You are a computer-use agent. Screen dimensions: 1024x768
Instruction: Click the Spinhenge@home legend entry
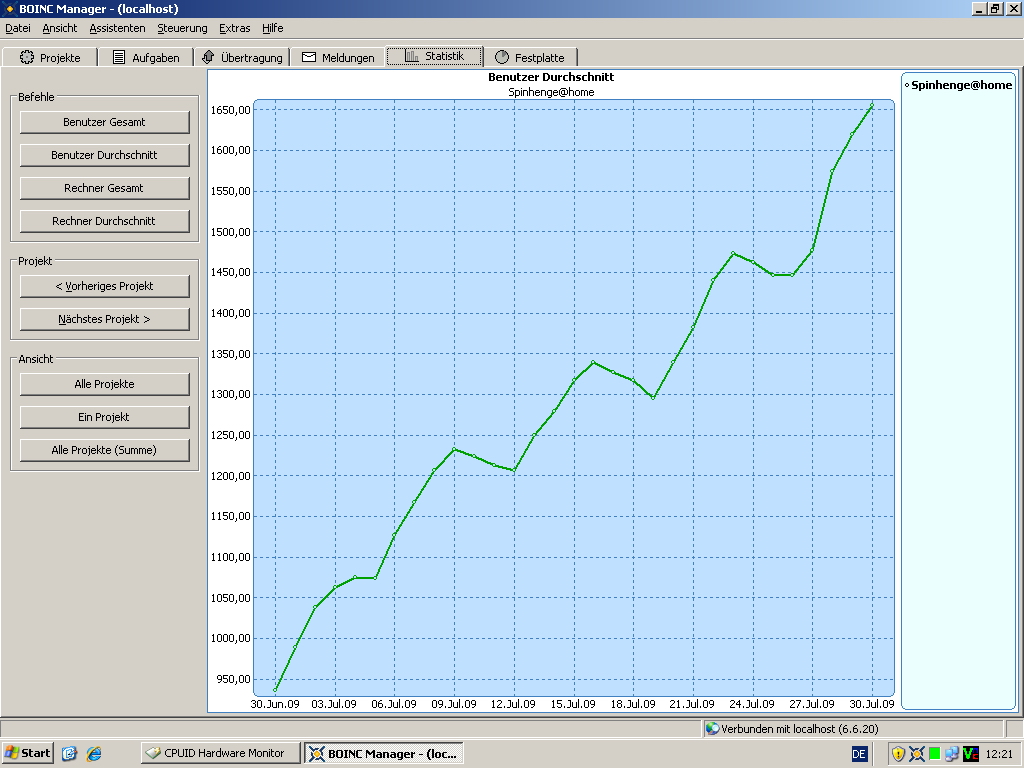(x=959, y=85)
